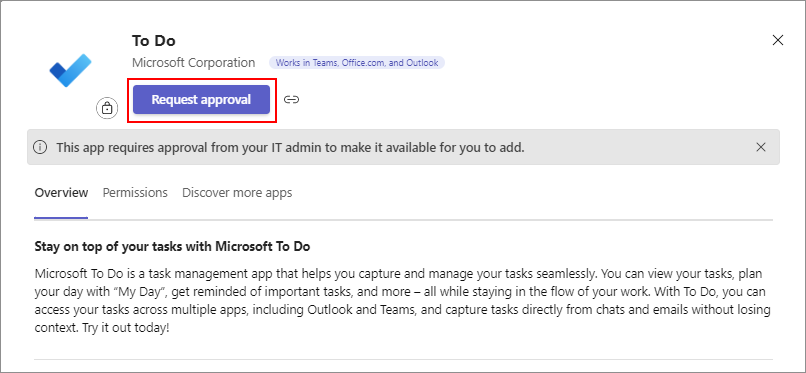Close the To Do app details dialog

click(x=778, y=40)
